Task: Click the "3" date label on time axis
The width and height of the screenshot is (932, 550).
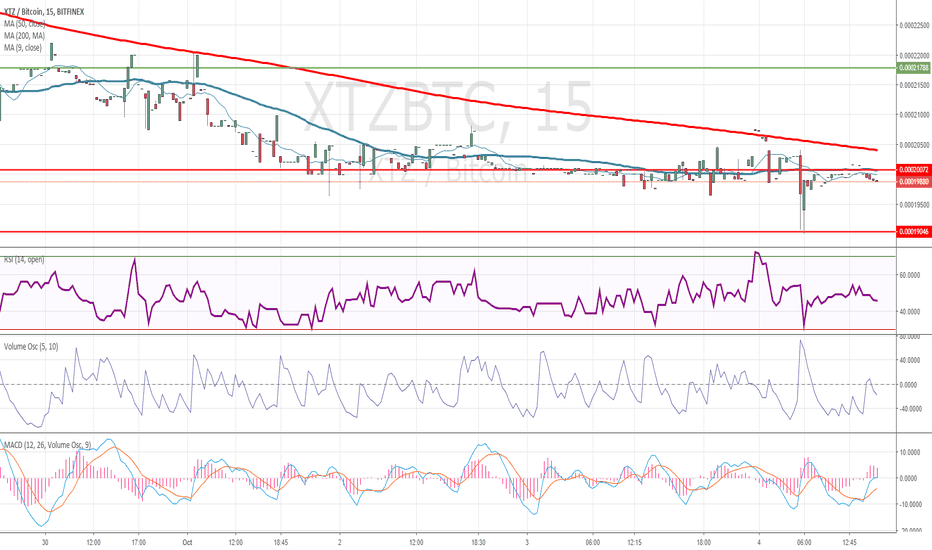Action: [x=527, y=542]
